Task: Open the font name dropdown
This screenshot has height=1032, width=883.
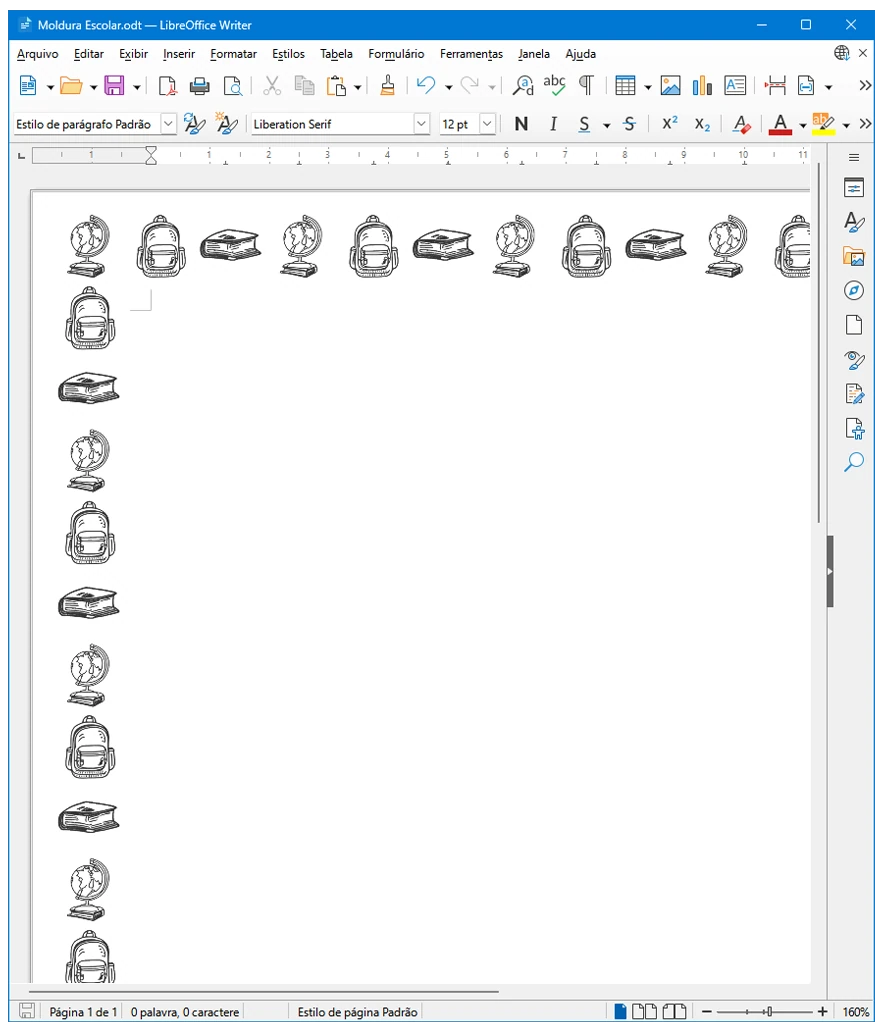Action: pos(421,124)
